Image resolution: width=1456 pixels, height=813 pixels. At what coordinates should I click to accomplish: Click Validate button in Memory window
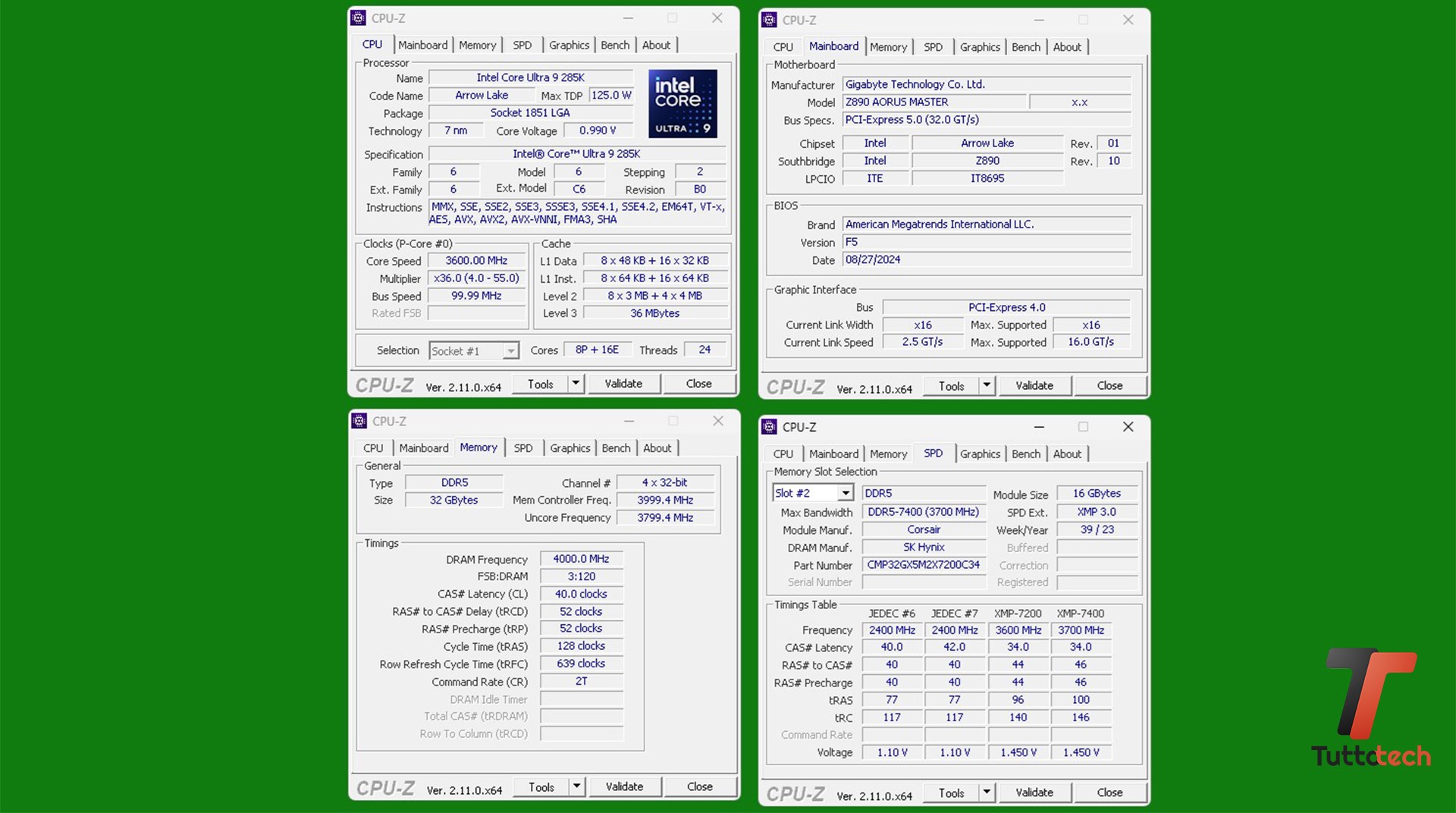(x=624, y=786)
